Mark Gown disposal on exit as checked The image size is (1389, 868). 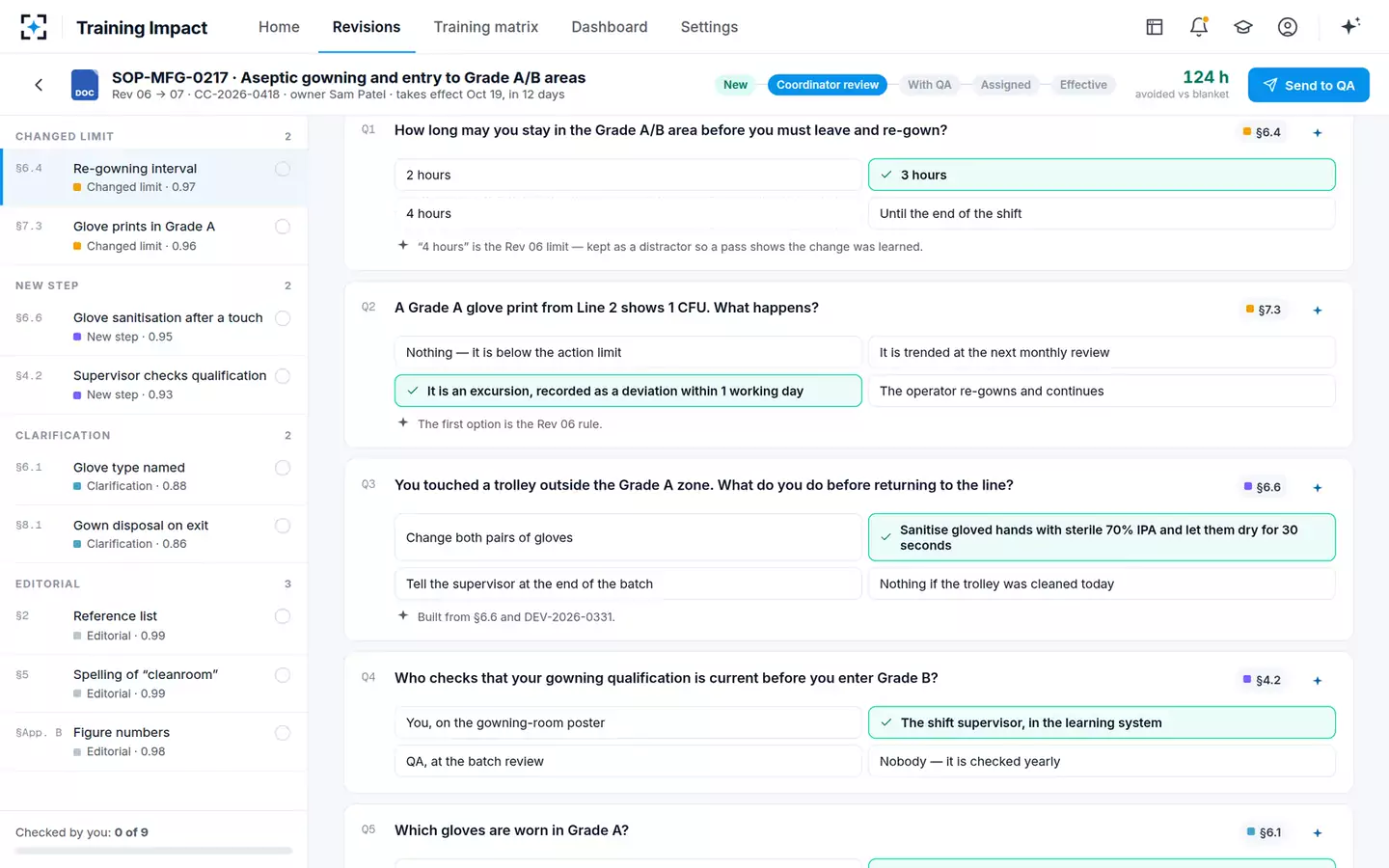tap(283, 526)
